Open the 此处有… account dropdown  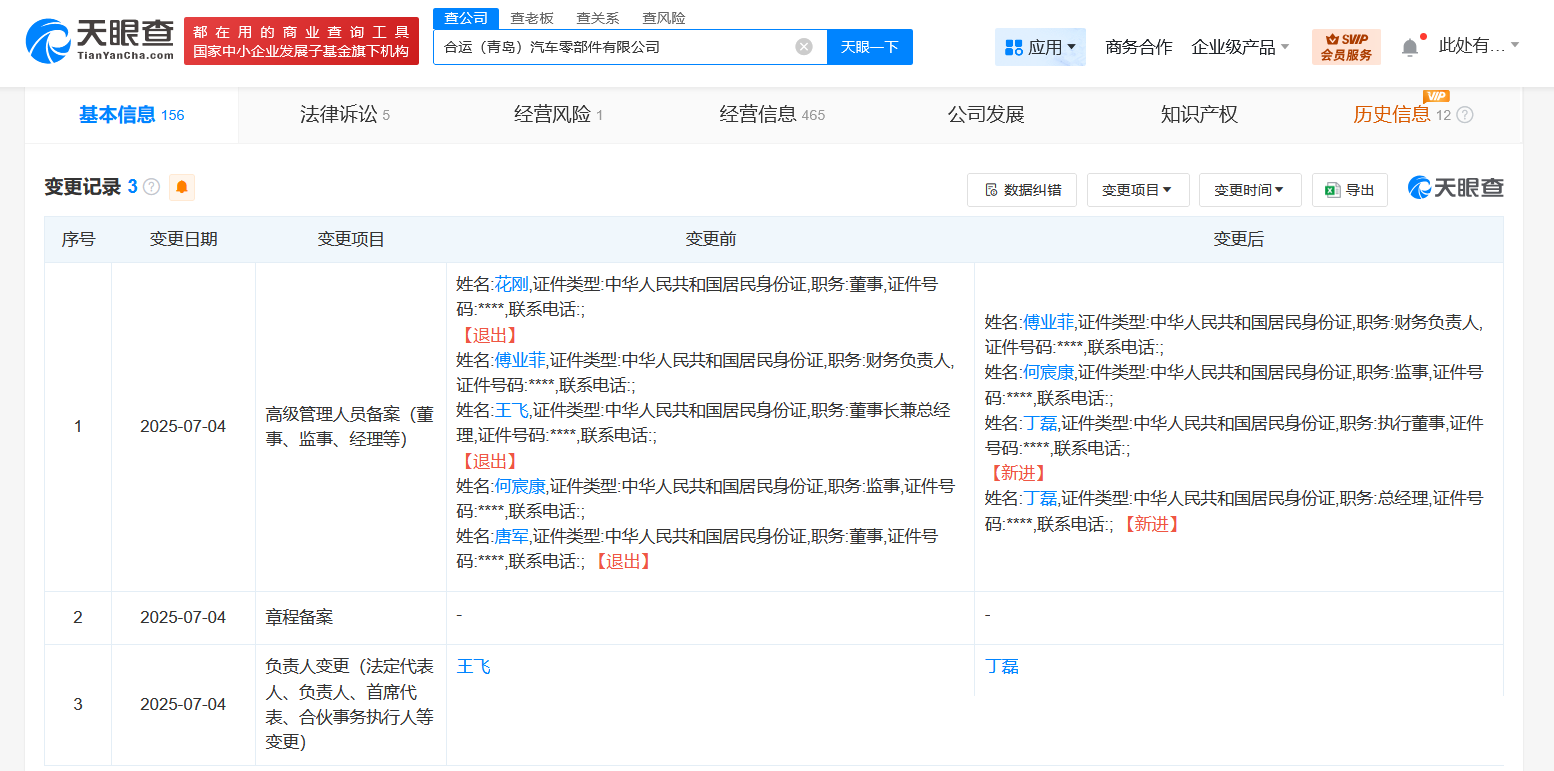pos(1479,46)
